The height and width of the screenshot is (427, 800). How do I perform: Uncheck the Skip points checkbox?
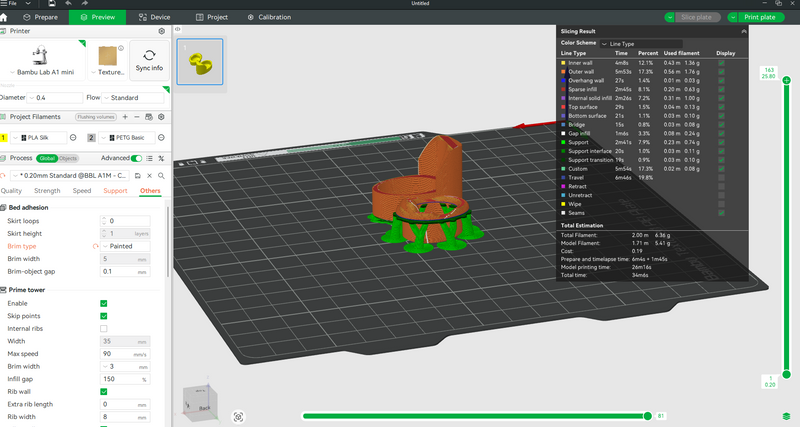click(x=104, y=316)
